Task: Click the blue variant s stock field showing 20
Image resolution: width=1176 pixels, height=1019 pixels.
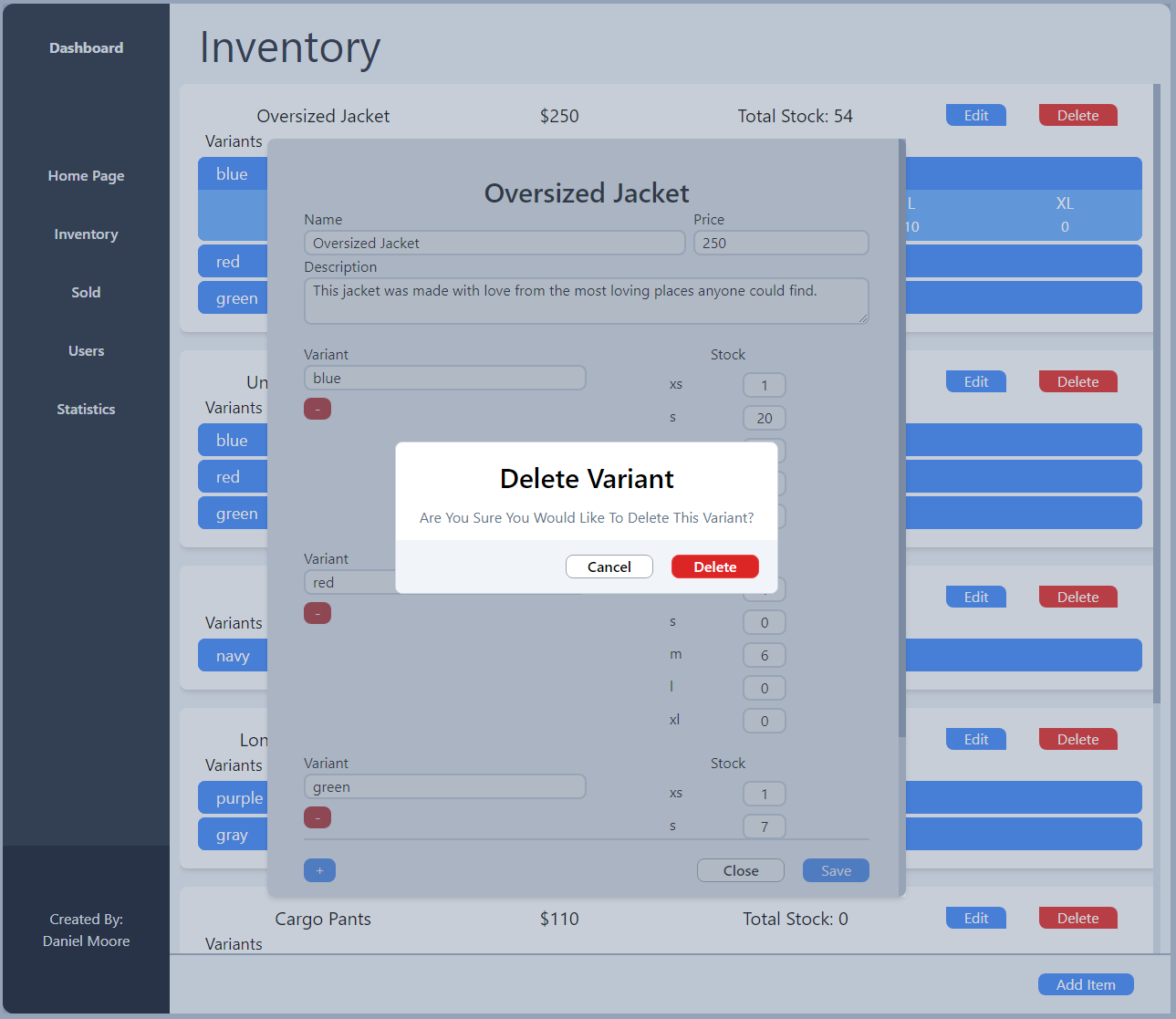Action: [x=765, y=418]
